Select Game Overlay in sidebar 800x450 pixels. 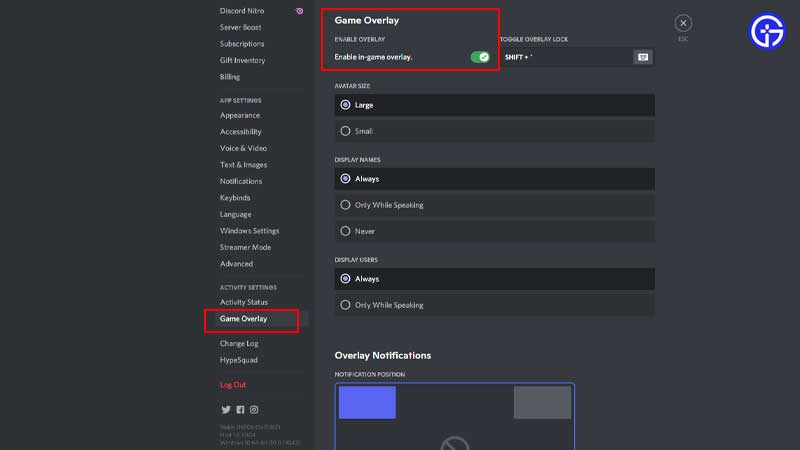(x=243, y=319)
